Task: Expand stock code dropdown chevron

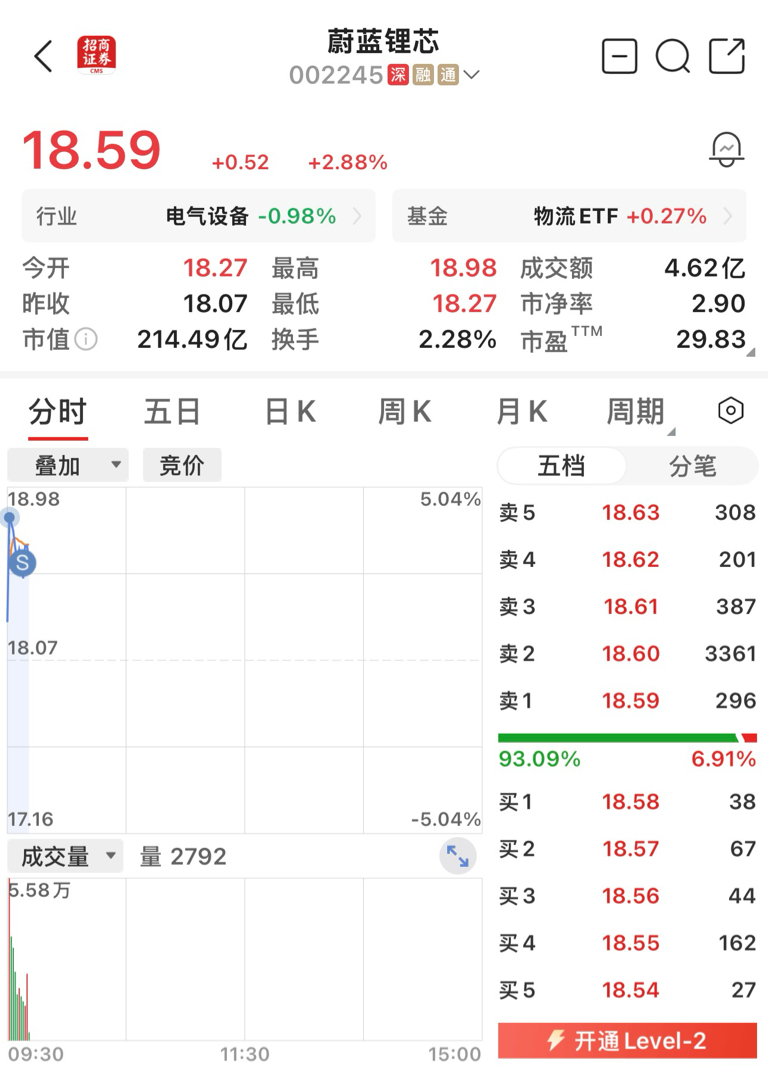Action: [x=471, y=75]
